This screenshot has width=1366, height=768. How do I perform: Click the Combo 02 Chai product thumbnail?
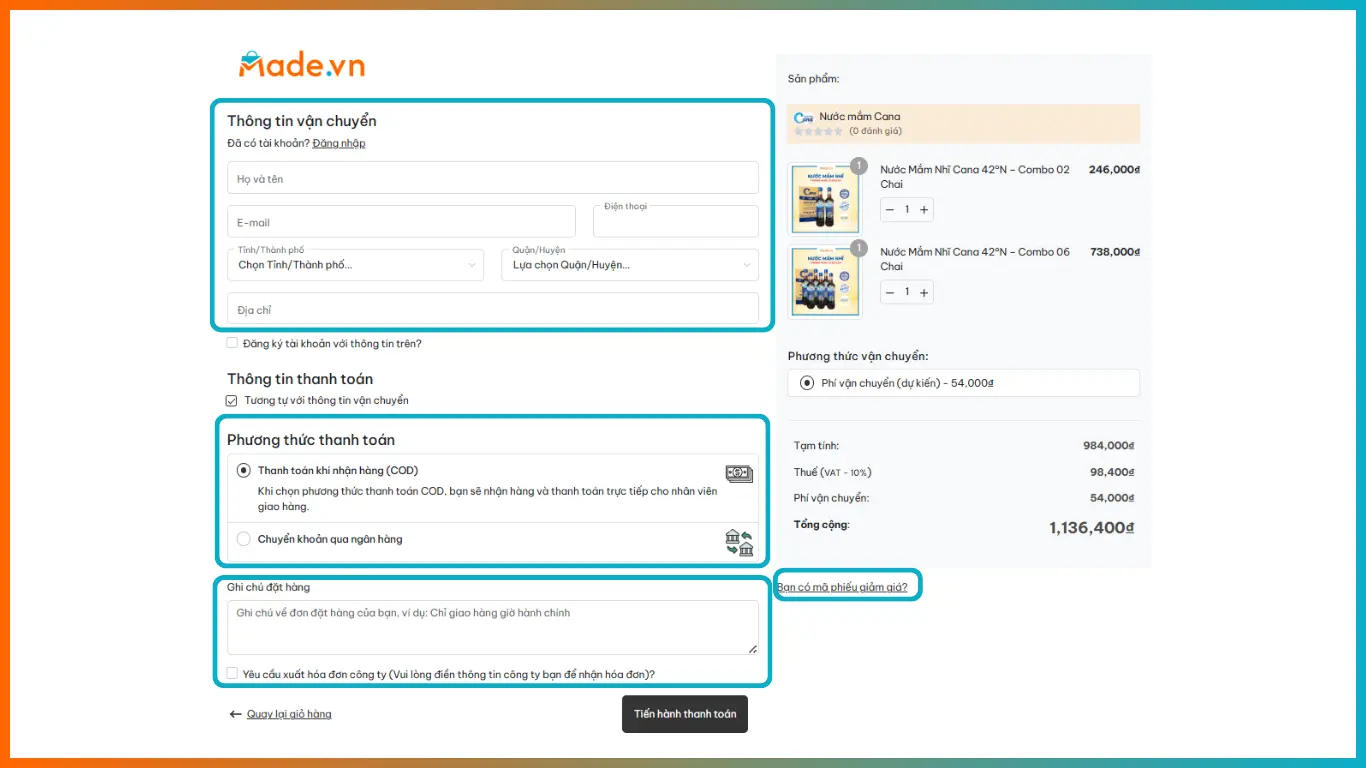point(825,199)
